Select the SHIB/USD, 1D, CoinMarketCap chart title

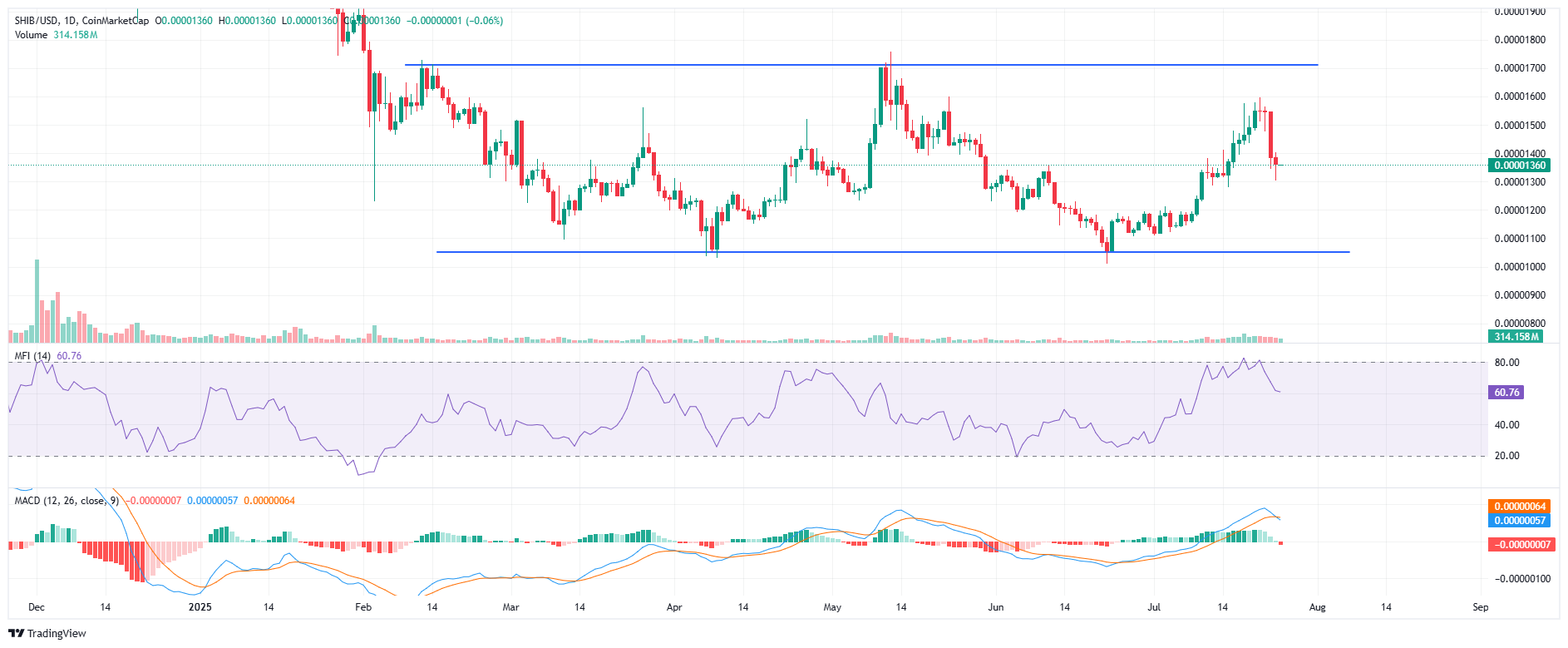tap(81, 21)
